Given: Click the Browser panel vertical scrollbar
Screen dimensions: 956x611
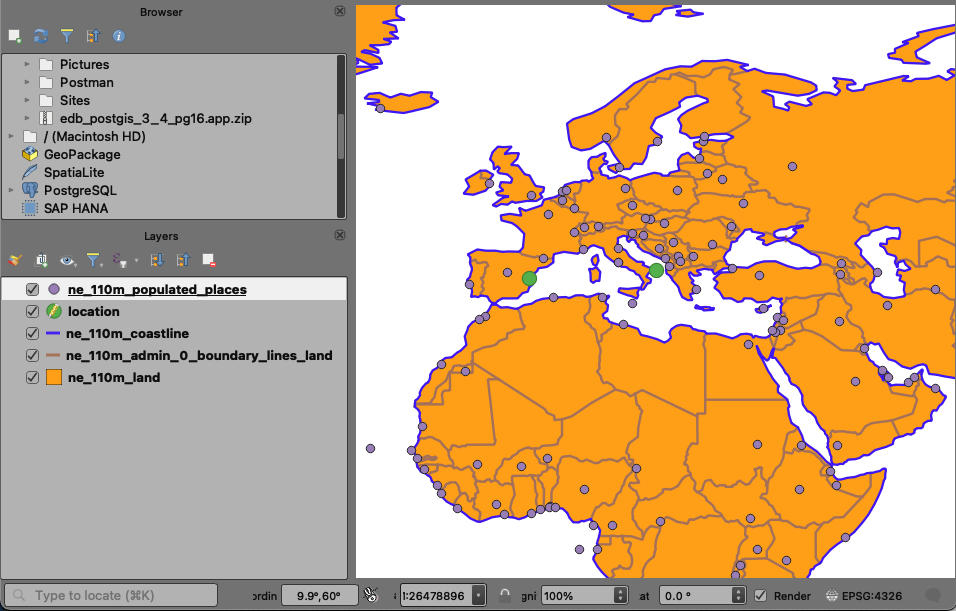Looking at the screenshot, I should click(x=341, y=136).
